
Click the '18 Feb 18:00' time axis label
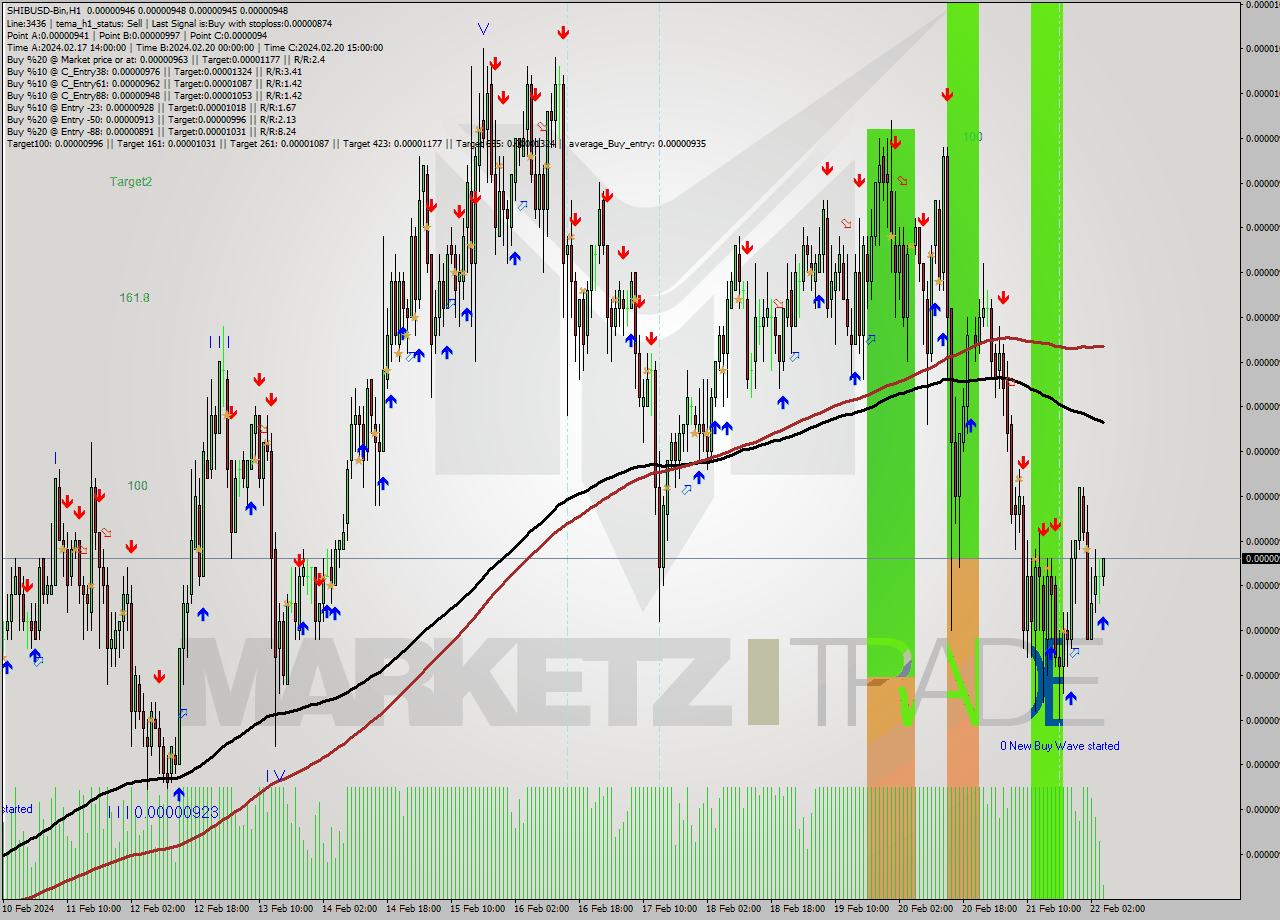(798, 909)
